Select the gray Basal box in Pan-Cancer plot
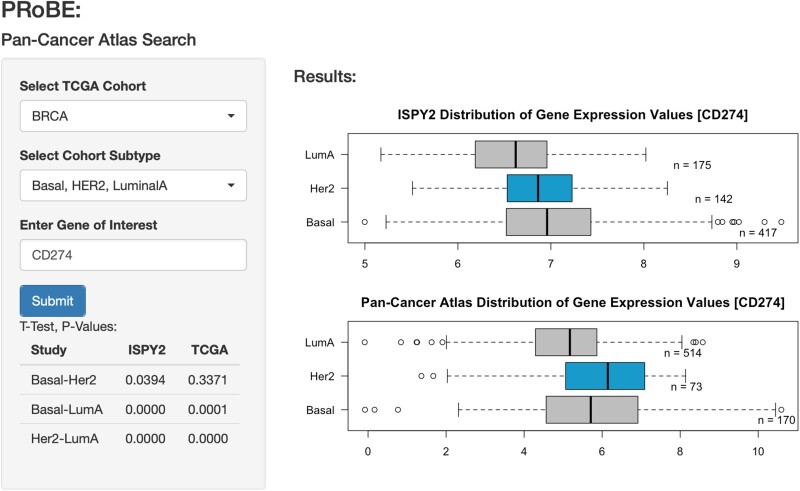The width and height of the screenshot is (800, 491). point(591,409)
